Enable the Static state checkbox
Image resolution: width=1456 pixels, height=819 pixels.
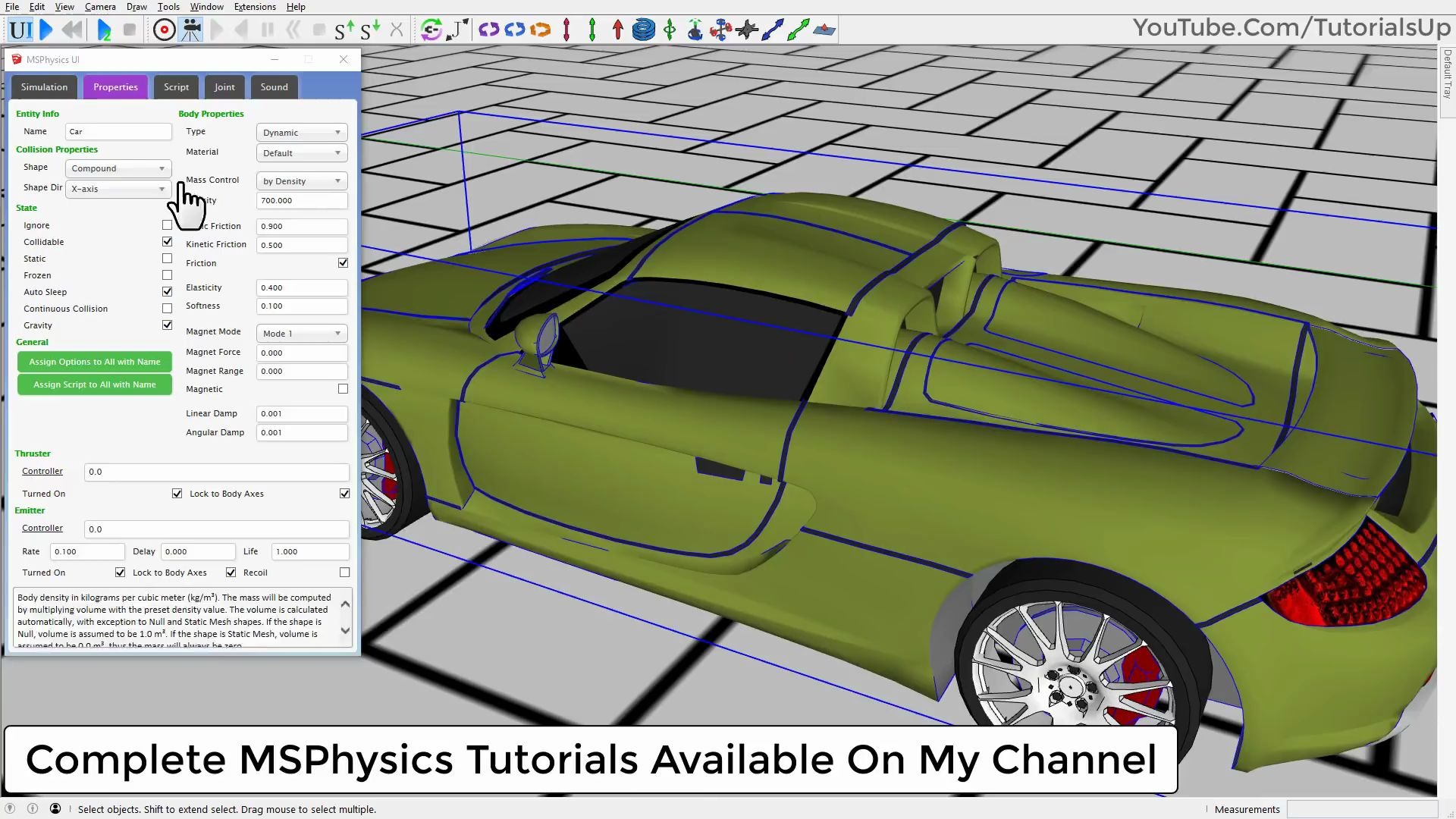tap(167, 258)
